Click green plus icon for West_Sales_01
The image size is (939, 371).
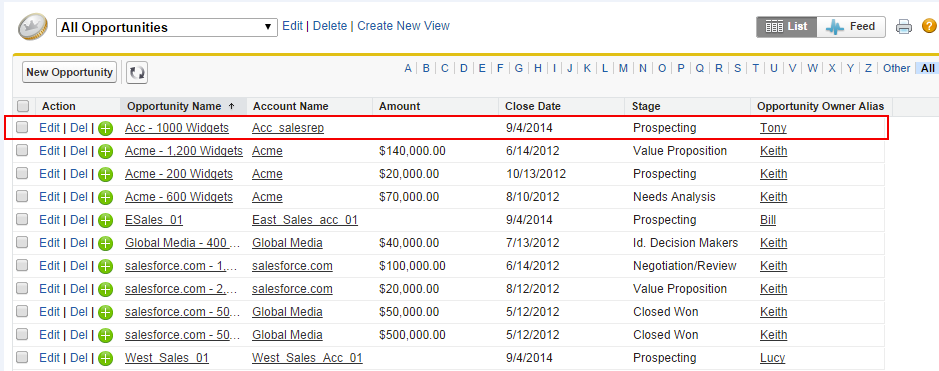pyautogui.click(x=105, y=358)
